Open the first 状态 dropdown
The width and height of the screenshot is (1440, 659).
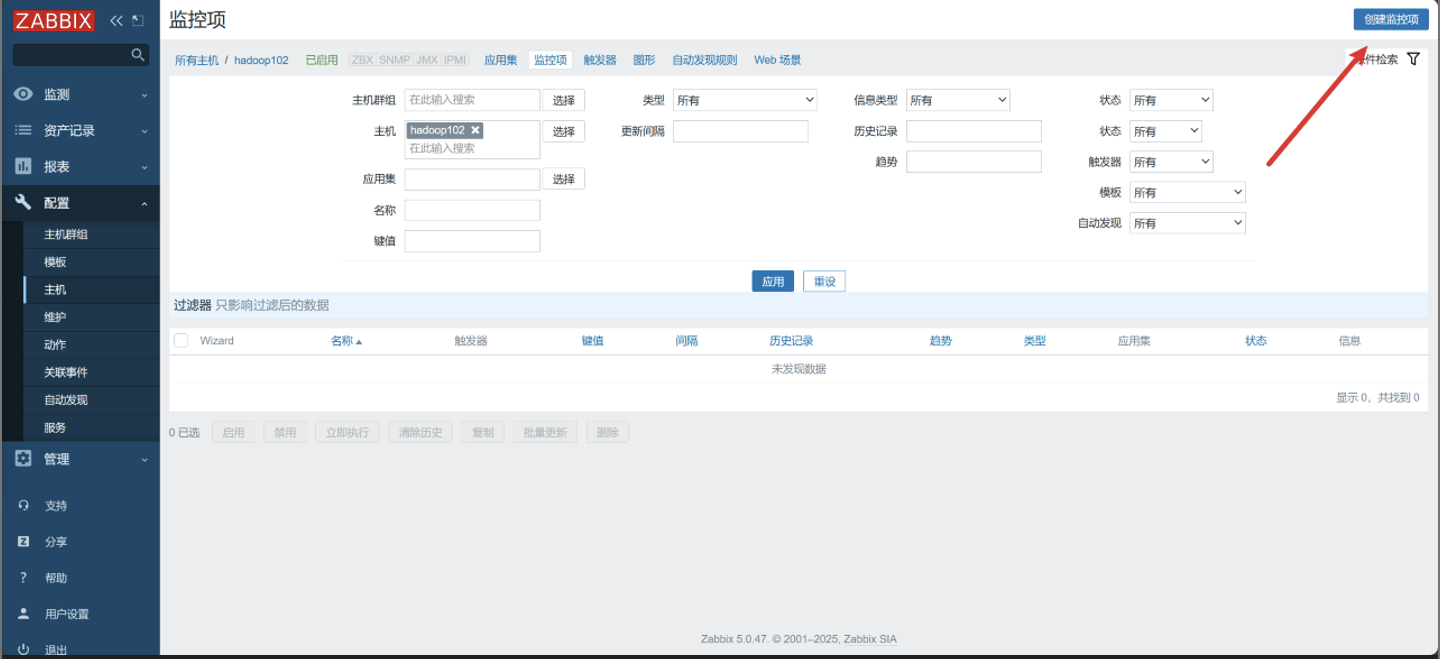1171,100
